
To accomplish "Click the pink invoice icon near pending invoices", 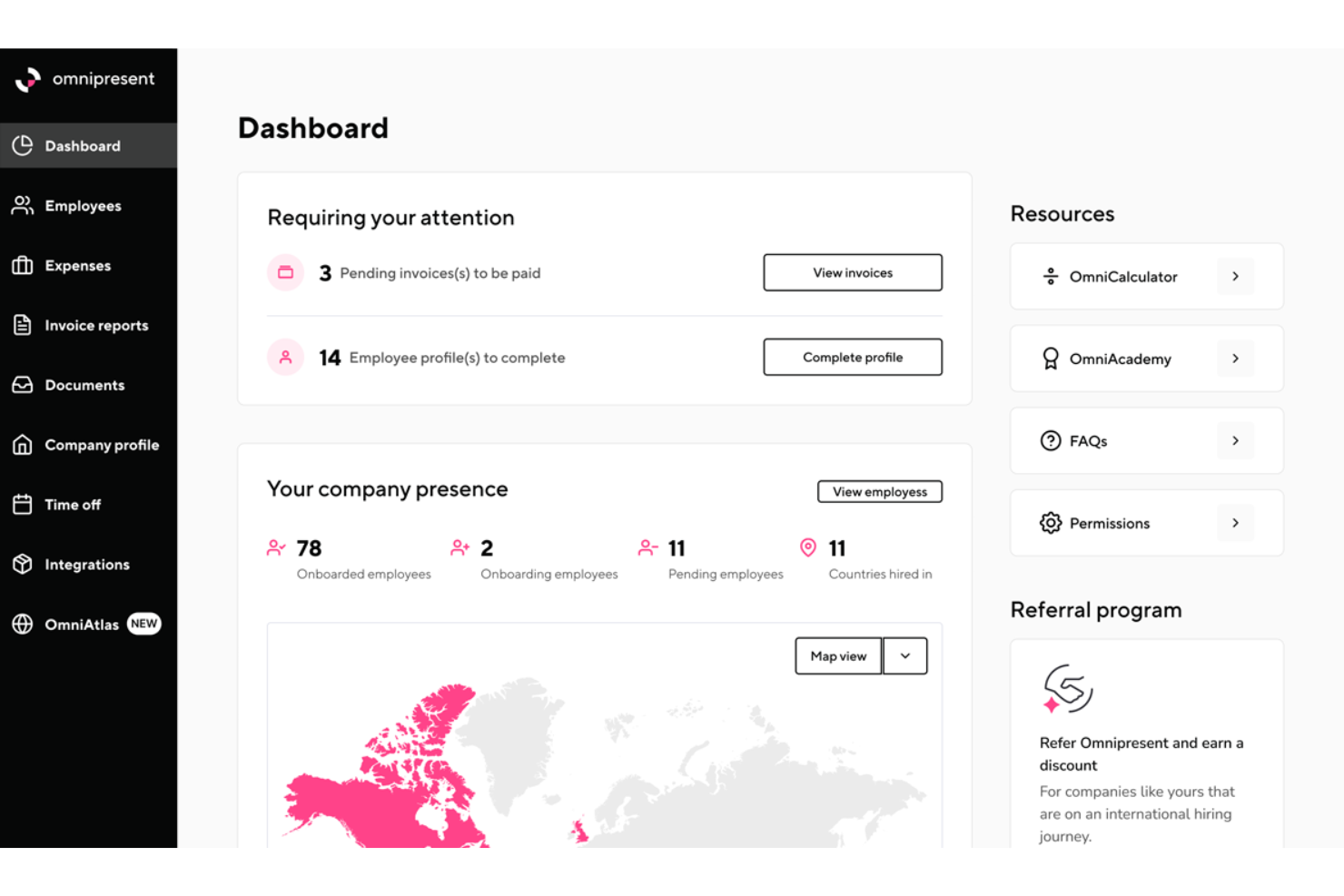I will 285,272.
